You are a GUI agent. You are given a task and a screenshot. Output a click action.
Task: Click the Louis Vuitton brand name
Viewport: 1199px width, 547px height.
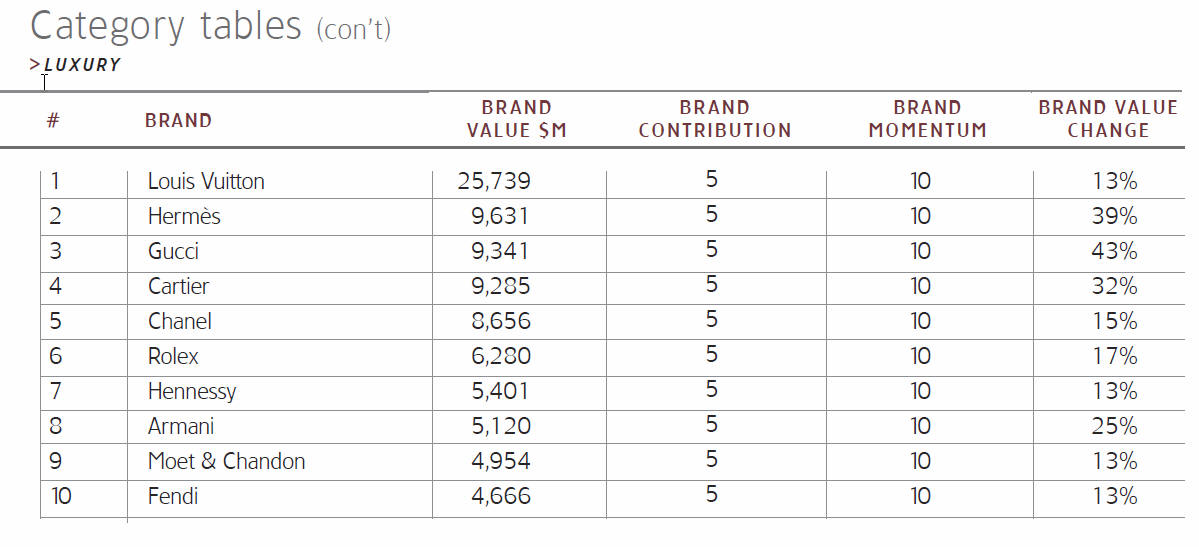pyautogui.click(x=206, y=182)
